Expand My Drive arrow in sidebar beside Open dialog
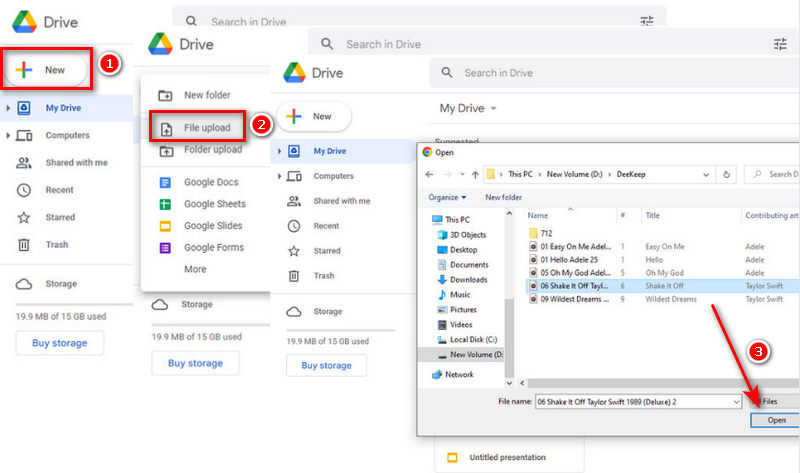Screen dimensions: 800x473 click(x=279, y=151)
